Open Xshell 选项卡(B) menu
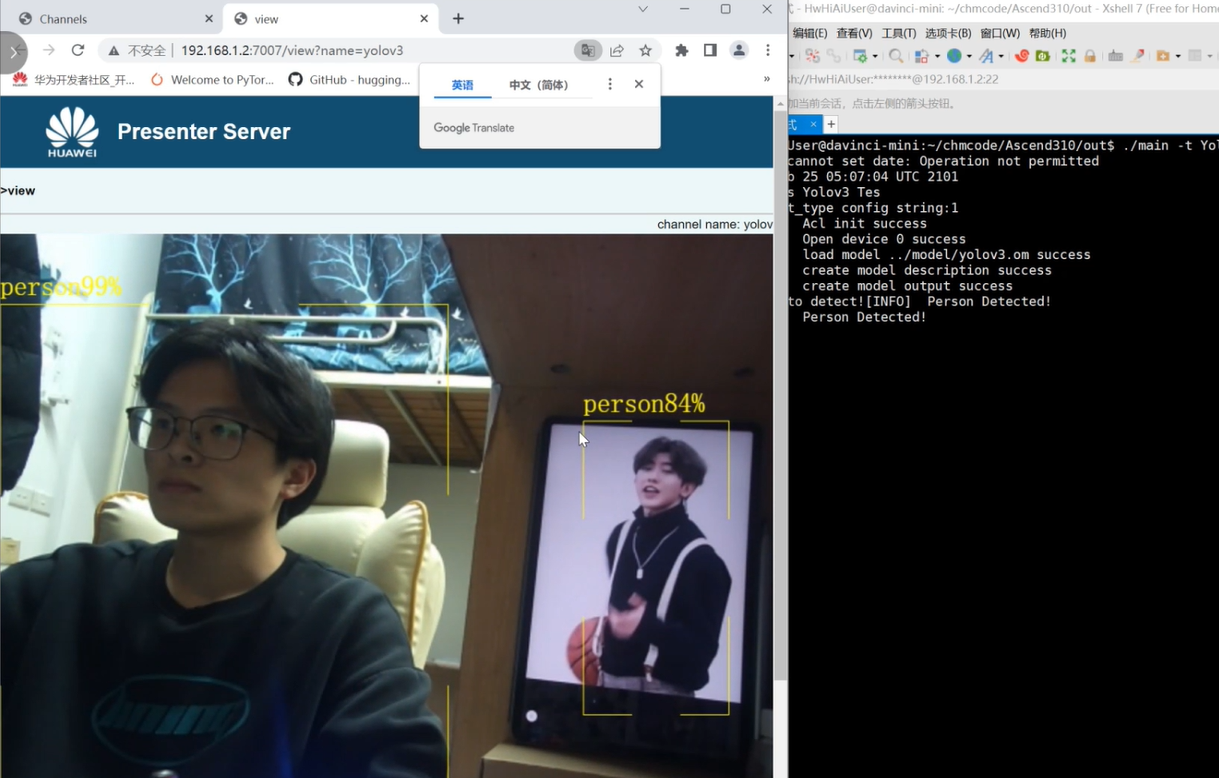Viewport: 1219px width, 778px height. (948, 33)
